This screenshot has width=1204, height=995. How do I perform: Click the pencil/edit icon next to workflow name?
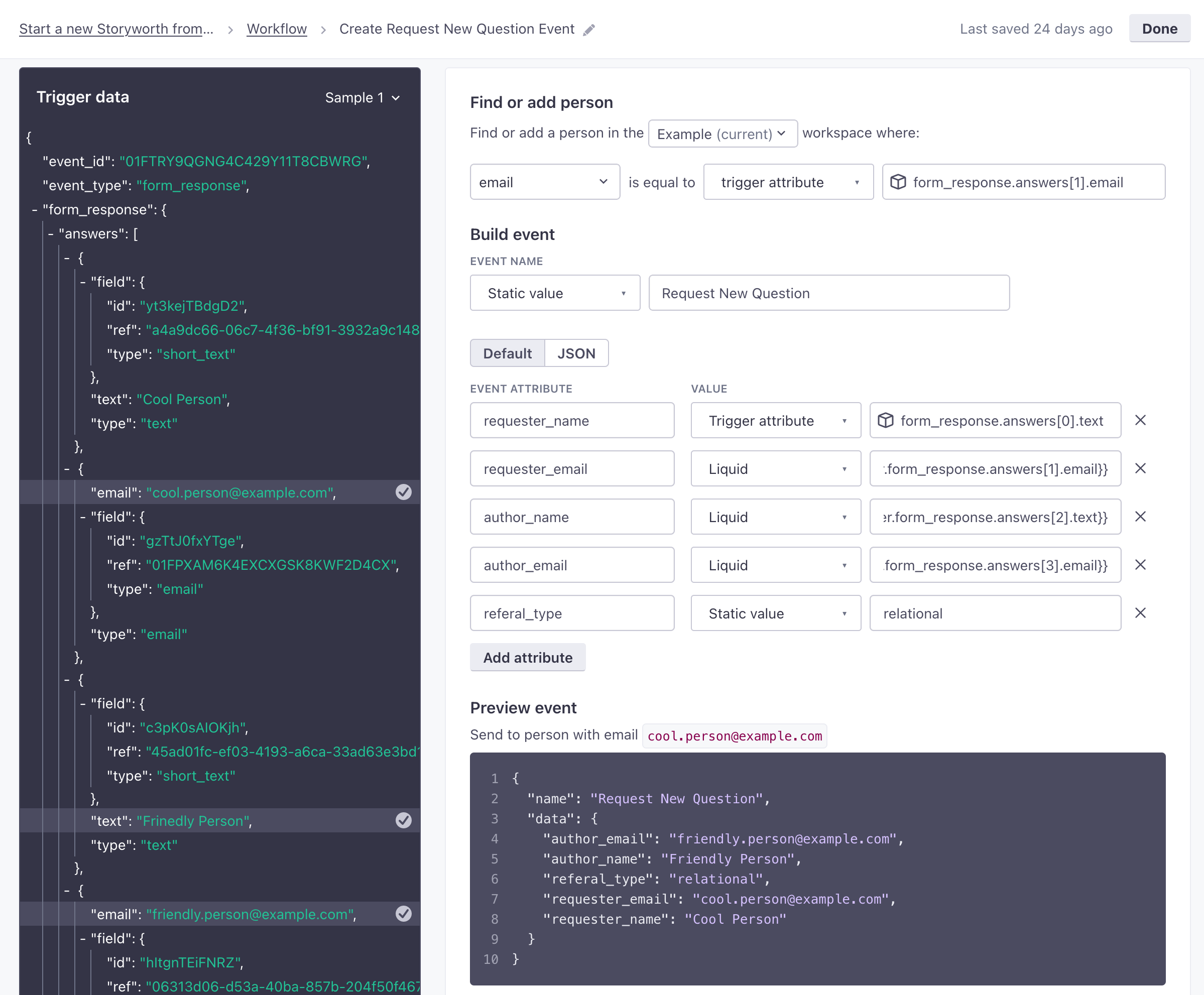coord(591,29)
